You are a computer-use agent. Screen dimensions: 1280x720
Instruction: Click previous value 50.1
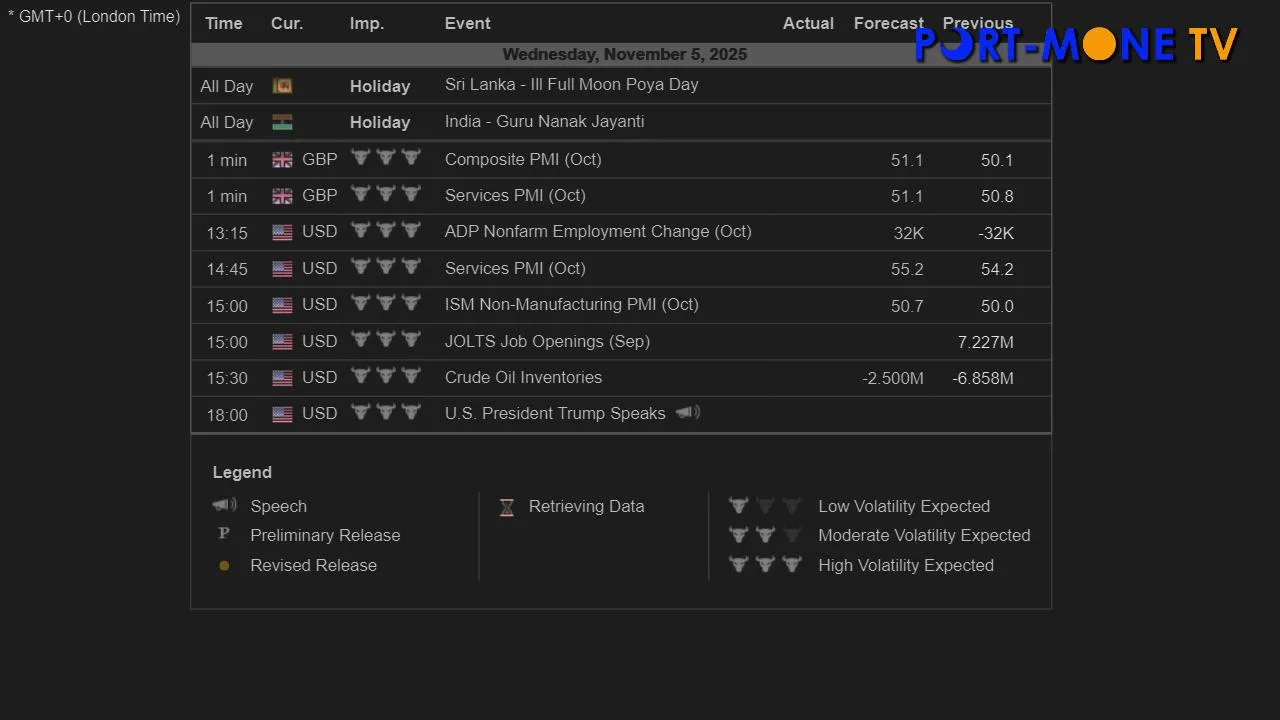click(x=997, y=160)
